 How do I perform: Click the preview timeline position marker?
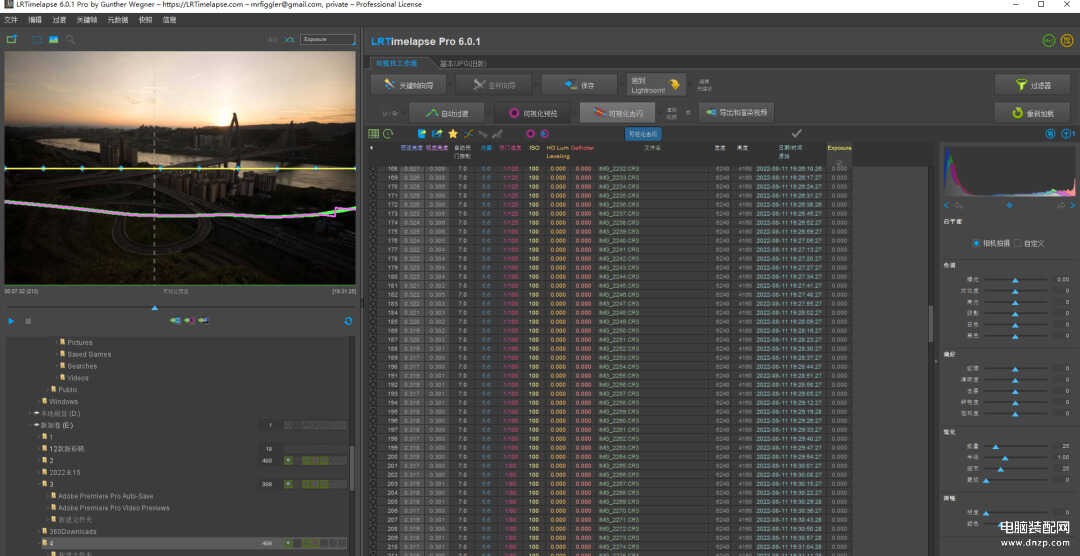154,308
